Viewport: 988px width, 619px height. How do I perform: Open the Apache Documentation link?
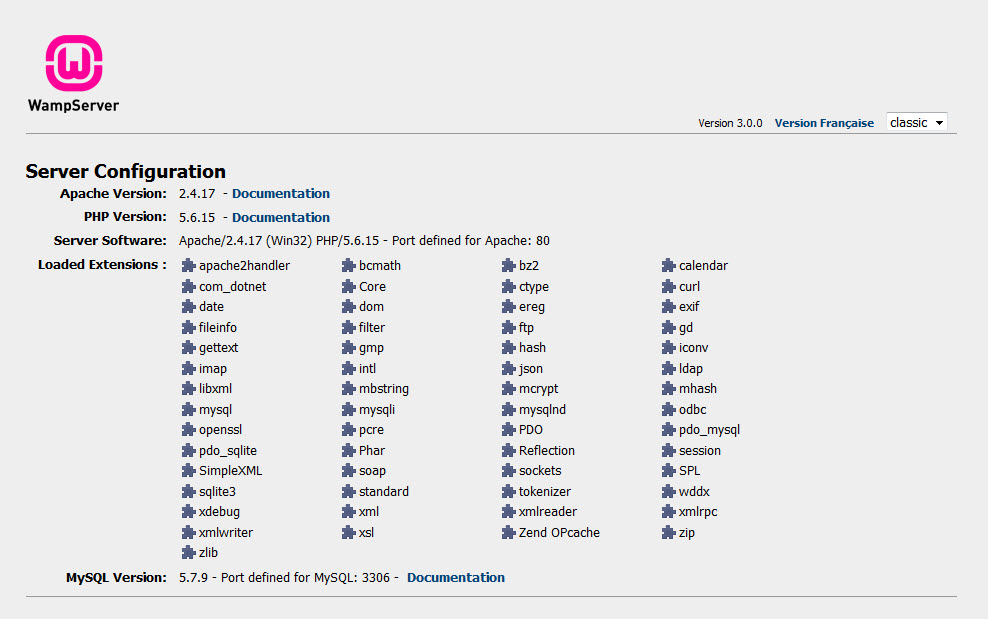(x=280, y=194)
